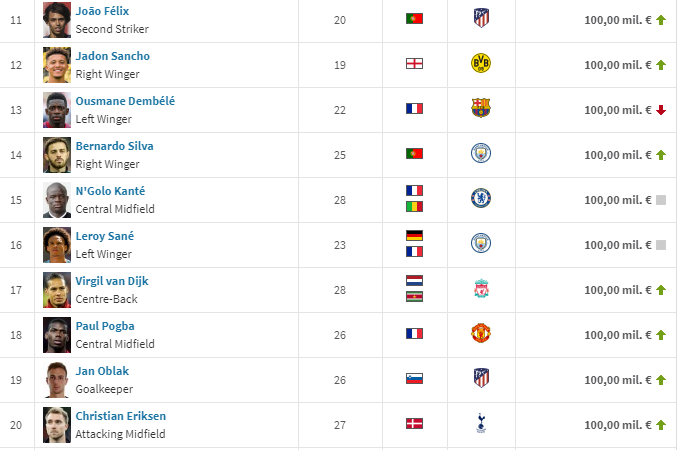Open Paul Pogba profile link
This screenshot has width=677, height=450.
[x=105, y=326]
